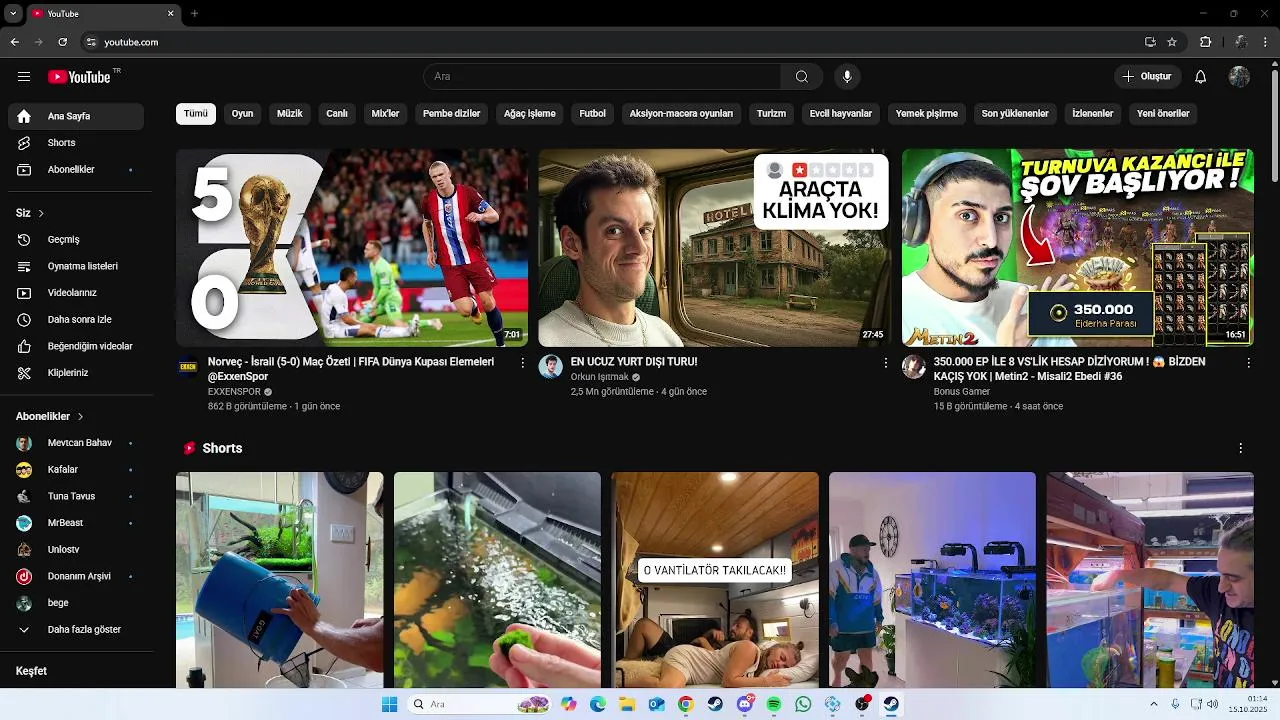Select the Tümü filter chip
Image resolution: width=1280 pixels, height=720 pixels.
click(x=196, y=114)
